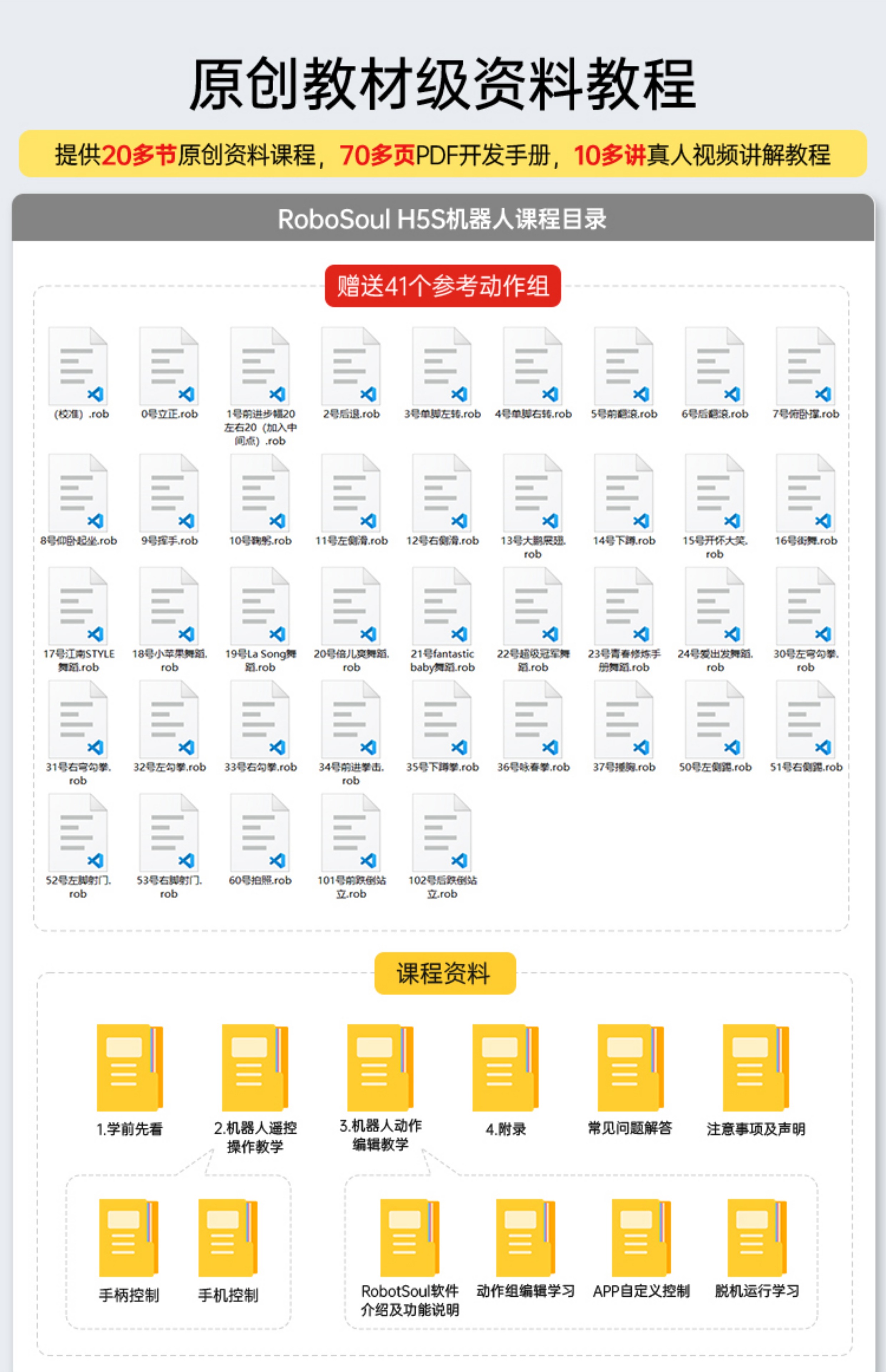Open the 1号前进步幅20 左右20 file icon
Viewport: 886px width, 1372px height.
(x=259, y=367)
